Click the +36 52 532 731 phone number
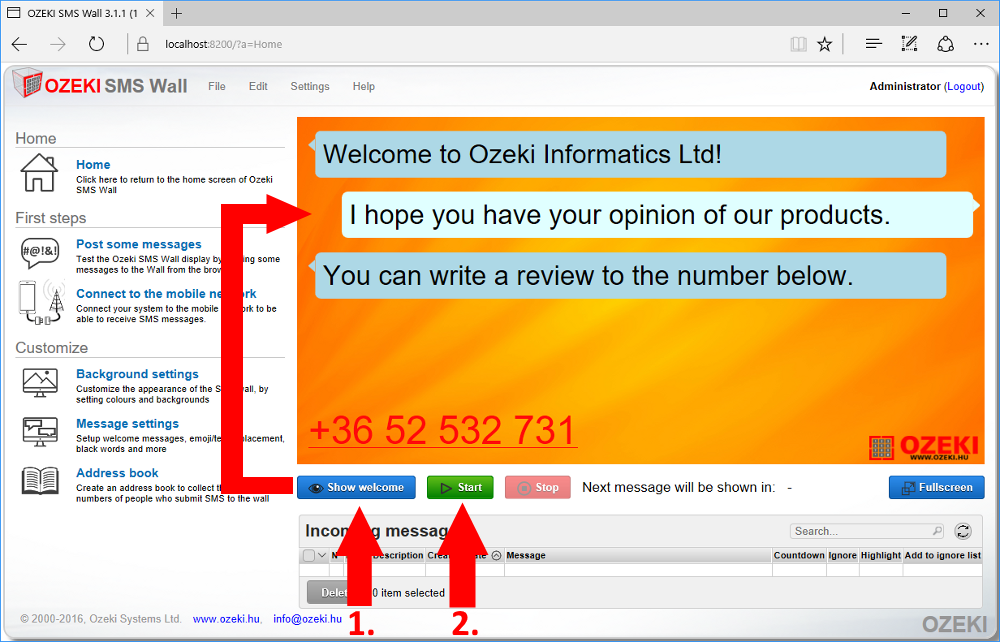 [443, 430]
